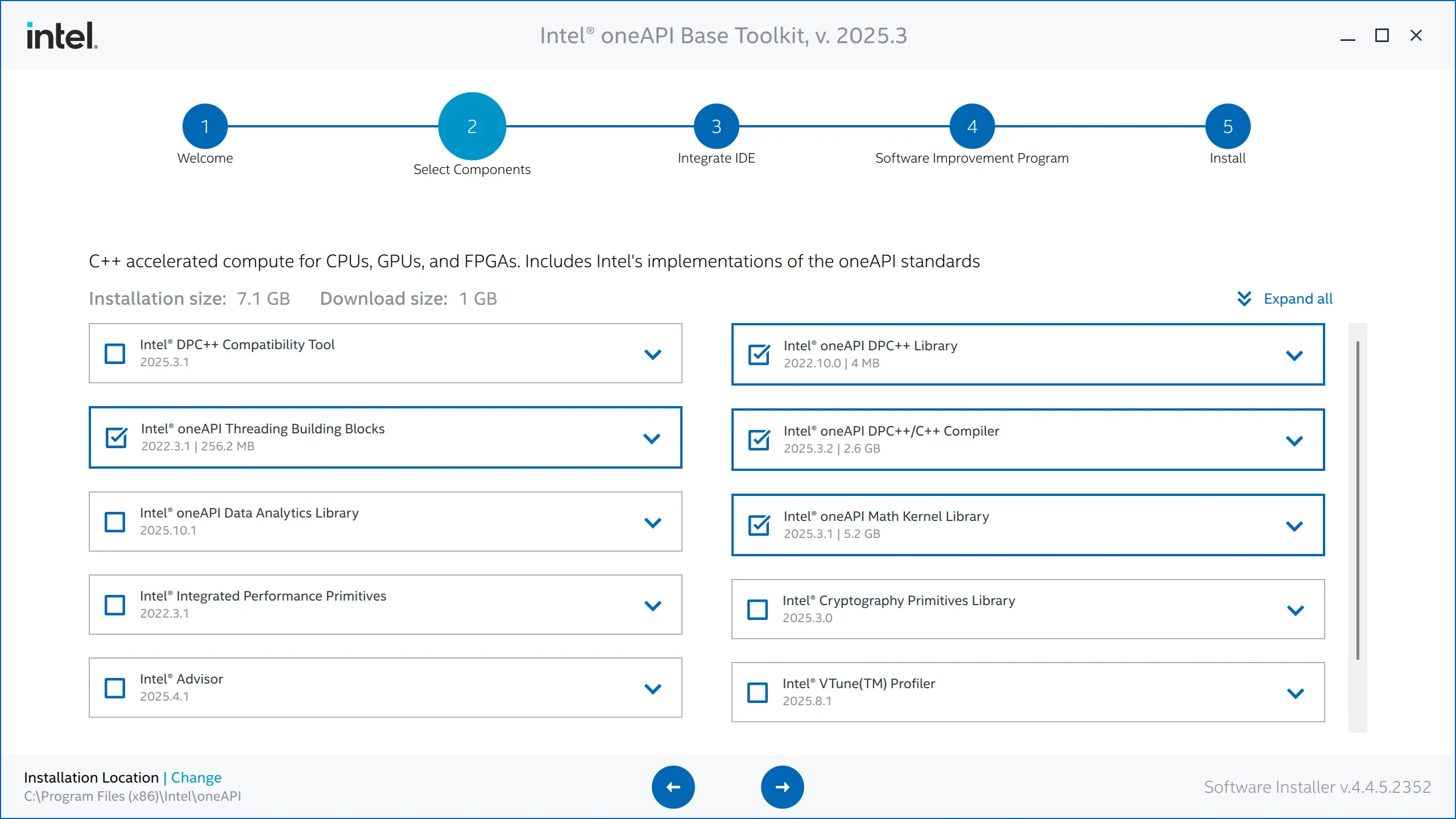
Task: Expand Math Kernel Library details
Action: (x=1294, y=526)
